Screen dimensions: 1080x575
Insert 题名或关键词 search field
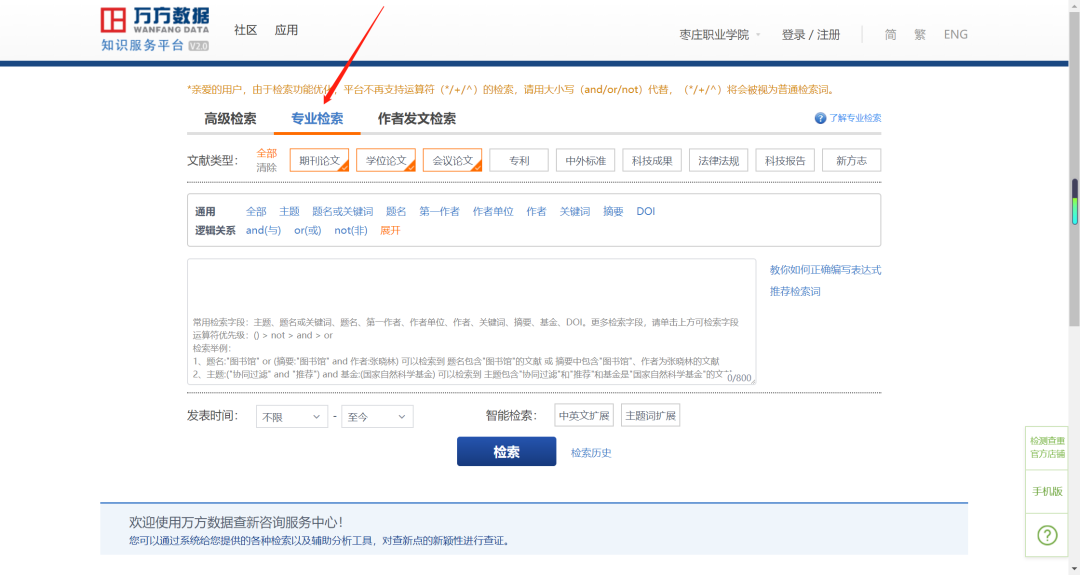pos(342,211)
